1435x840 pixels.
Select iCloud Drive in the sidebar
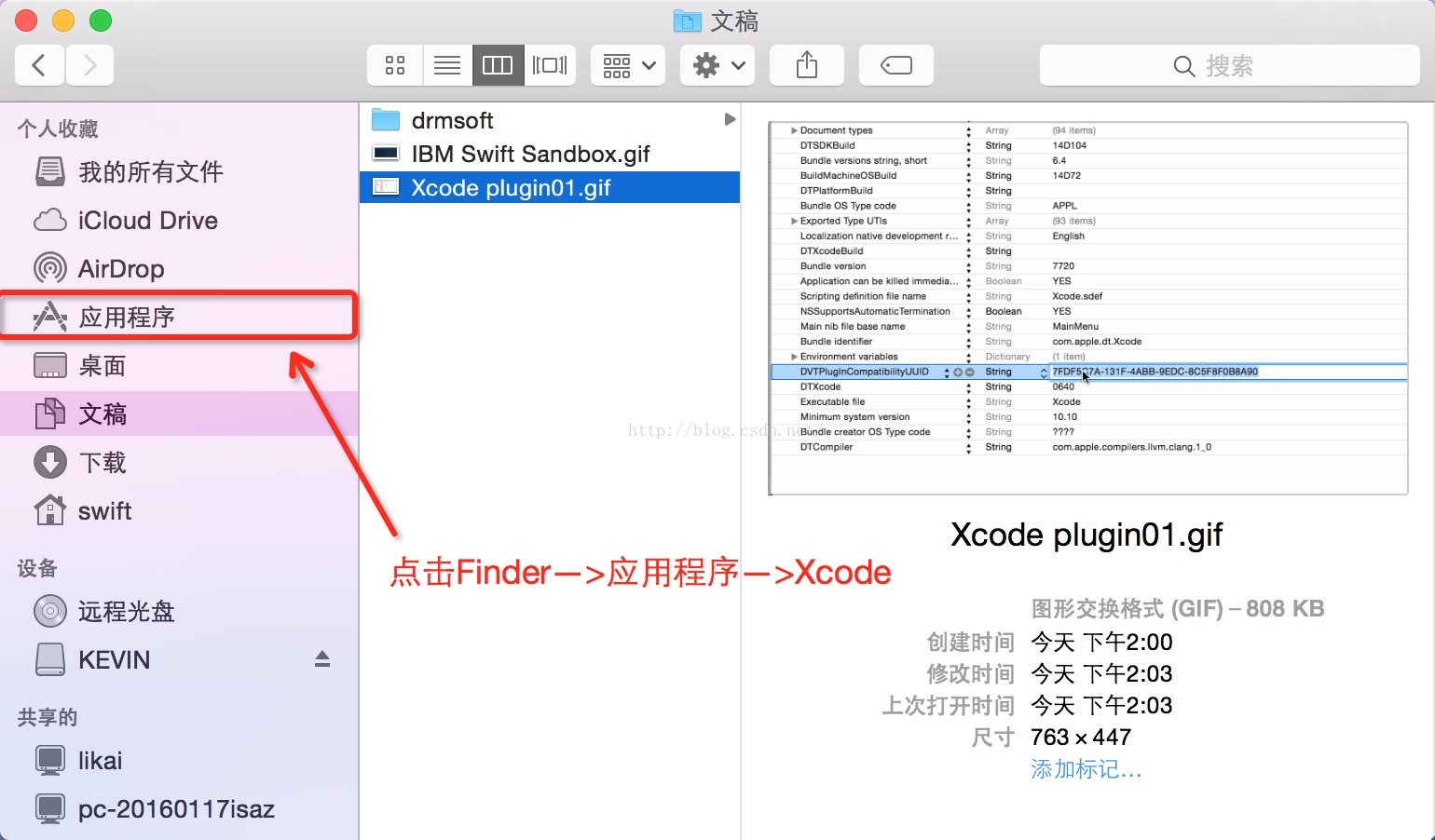(179, 220)
